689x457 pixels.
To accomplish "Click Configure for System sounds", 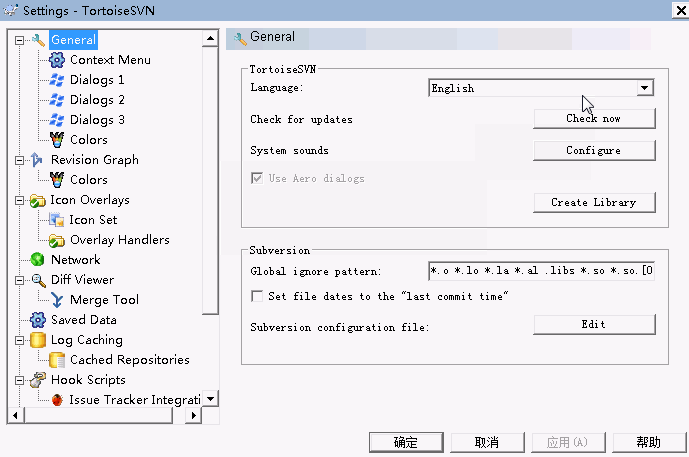I will click(x=594, y=150).
